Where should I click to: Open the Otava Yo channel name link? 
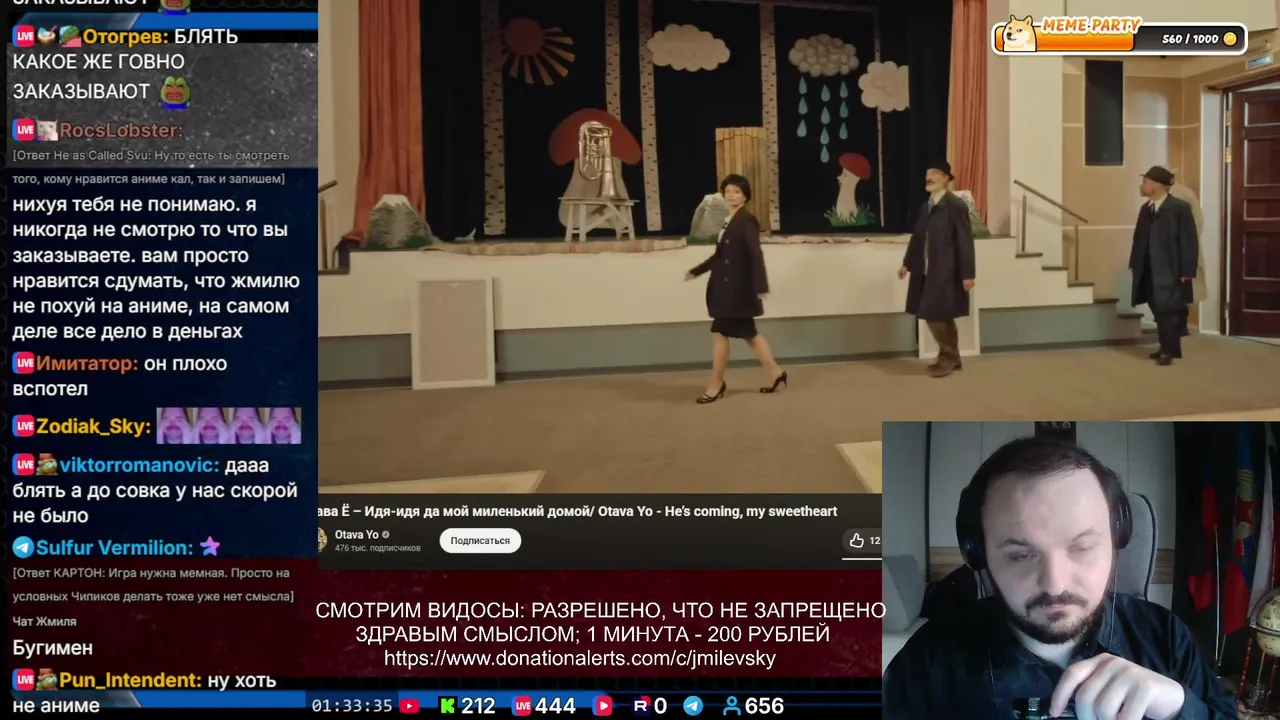coord(356,534)
